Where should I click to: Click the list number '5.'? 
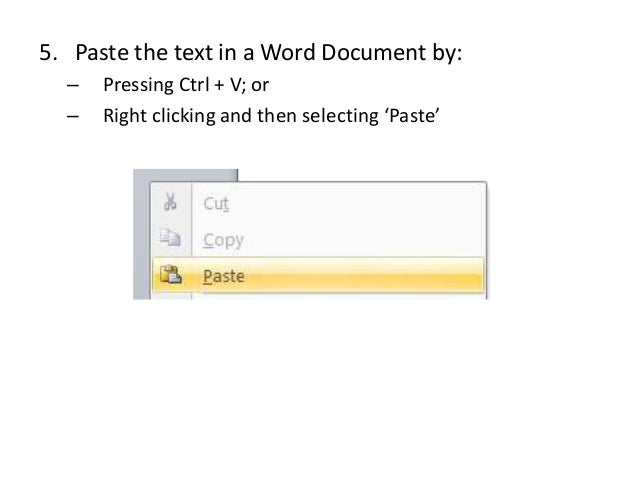[x=48, y=53]
